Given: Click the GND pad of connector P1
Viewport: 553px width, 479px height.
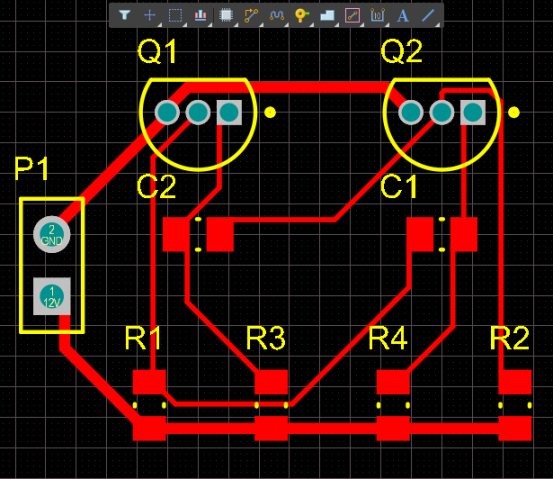Looking at the screenshot, I should point(51,234).
